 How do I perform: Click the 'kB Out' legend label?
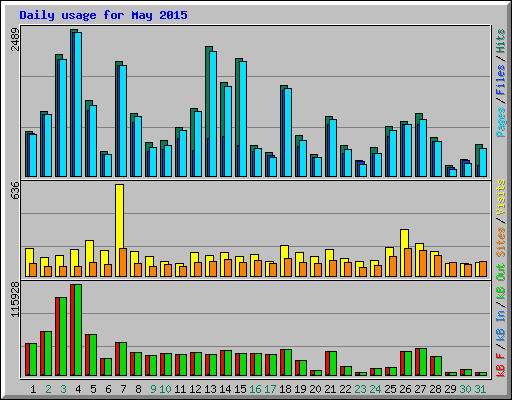point(501,282)
